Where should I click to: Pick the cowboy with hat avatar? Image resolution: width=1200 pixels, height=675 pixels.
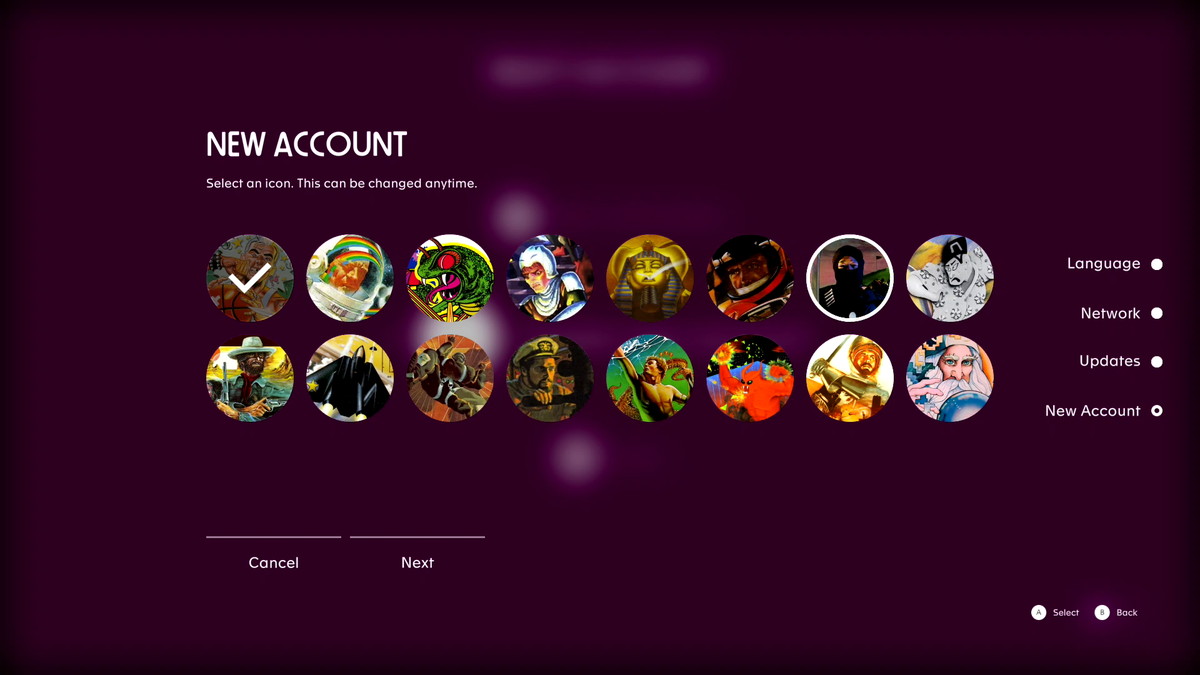(x=250, y=378)
